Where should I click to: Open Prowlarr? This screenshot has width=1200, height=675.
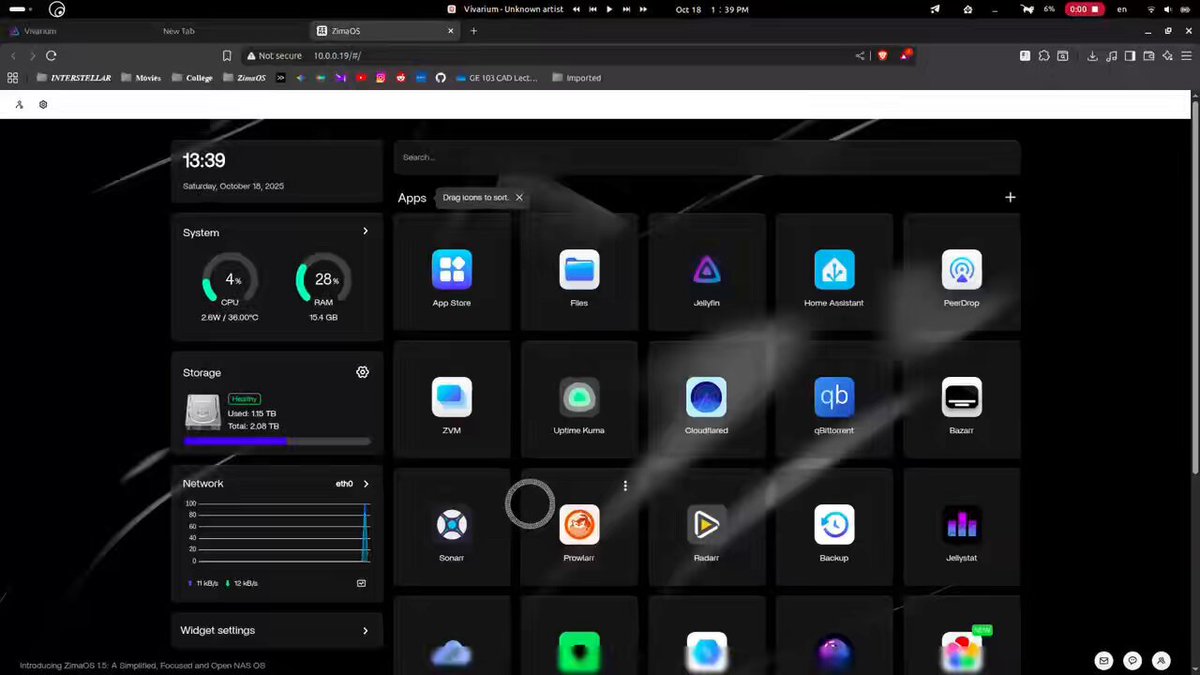[579, 525]
